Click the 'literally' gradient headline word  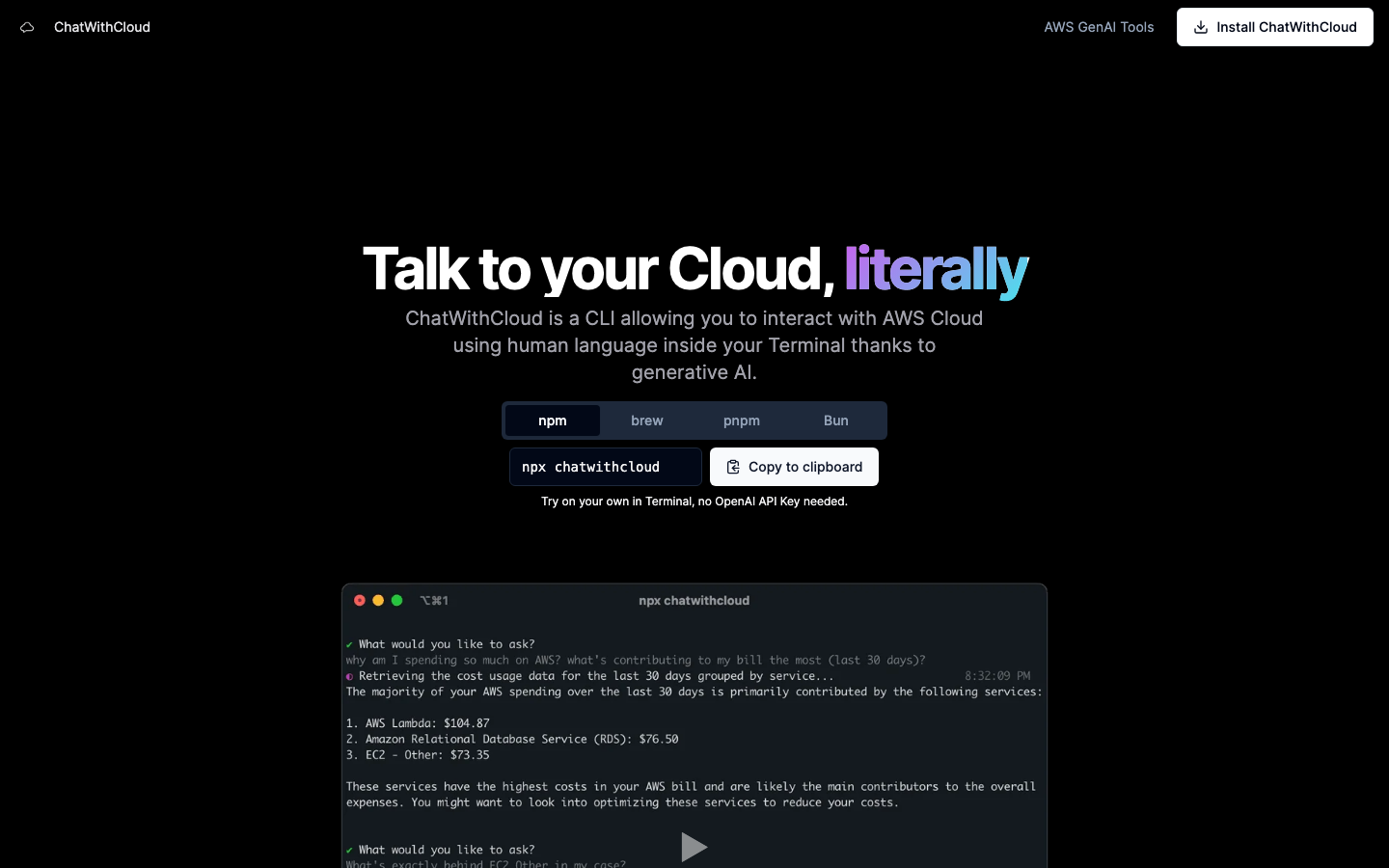point(936,269)
